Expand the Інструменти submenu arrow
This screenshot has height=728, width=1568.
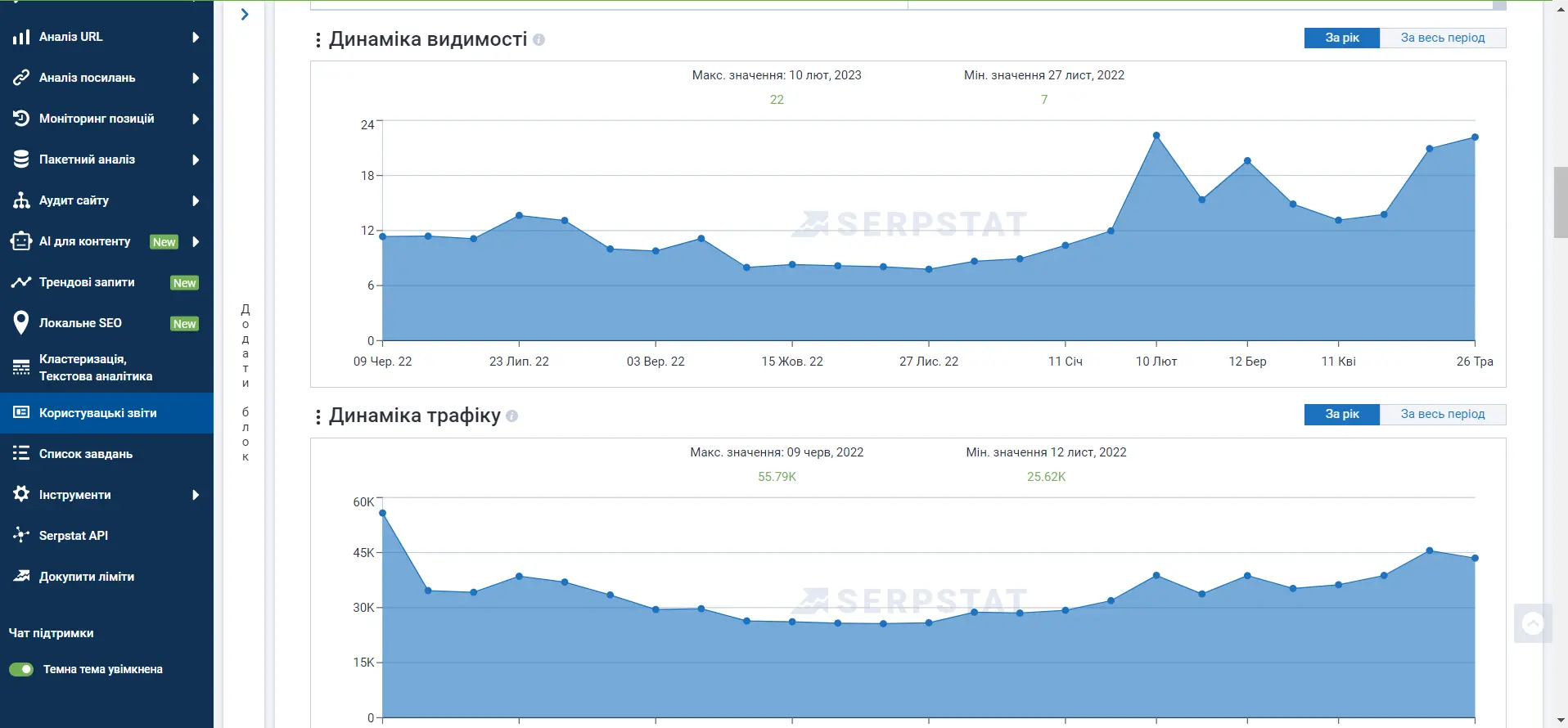click(196, 495)
